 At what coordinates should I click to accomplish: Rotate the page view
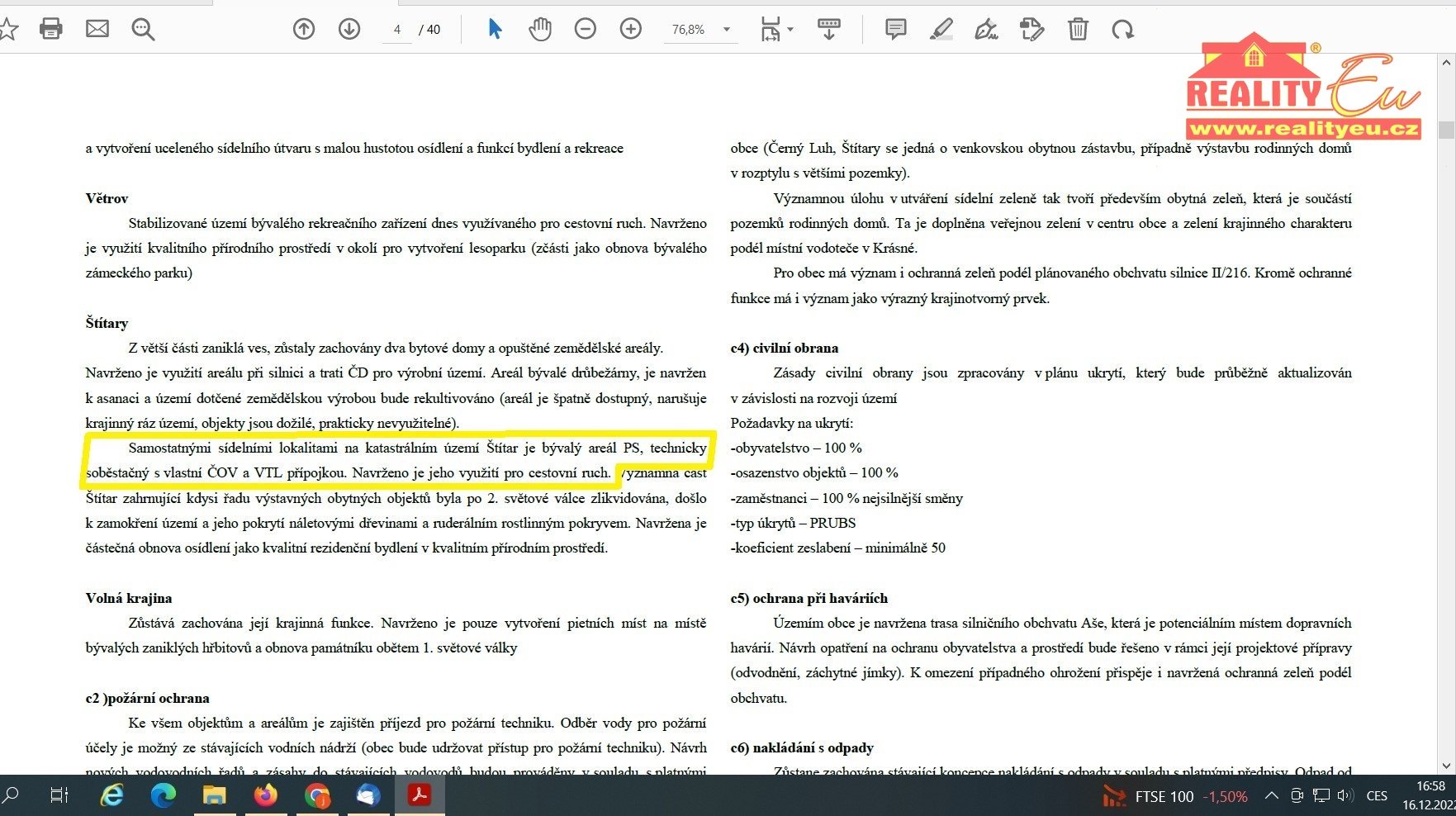(x=1122, y=30)
